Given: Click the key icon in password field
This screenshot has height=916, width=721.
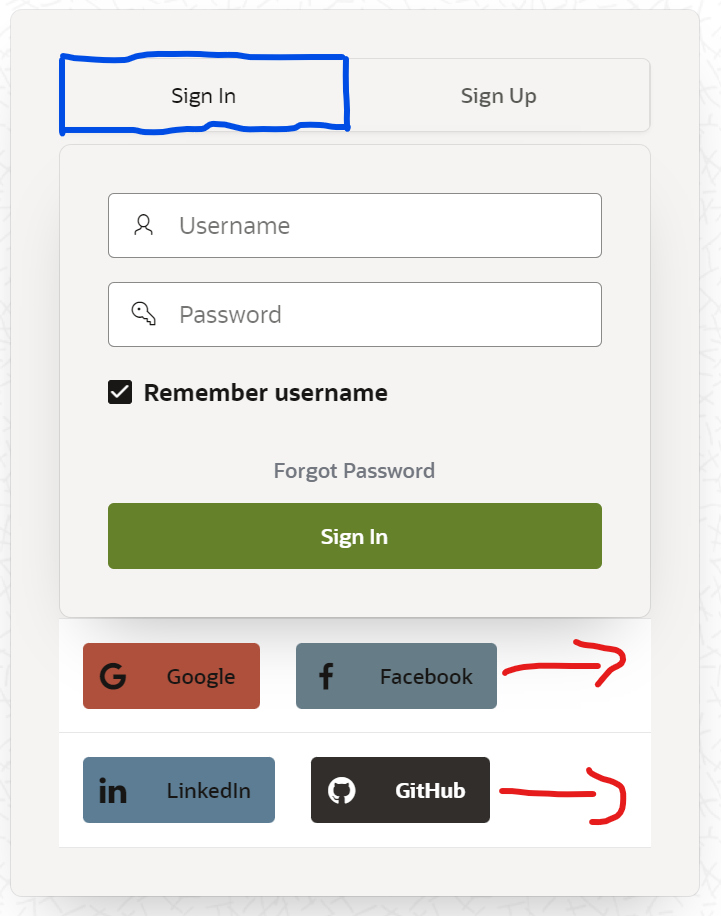Looking at the screenshot, I should pyautogui.click(x=142, y=314).
